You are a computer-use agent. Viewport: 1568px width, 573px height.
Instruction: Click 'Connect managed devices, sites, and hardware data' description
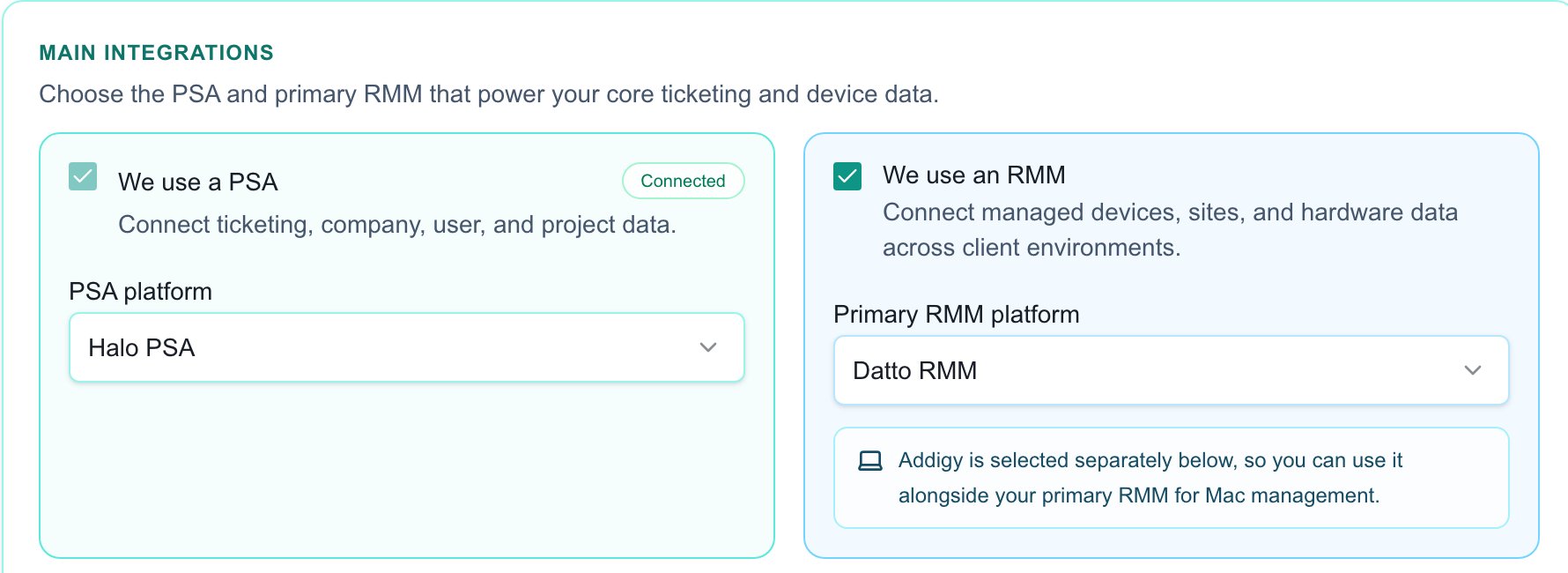(1170, 230)
